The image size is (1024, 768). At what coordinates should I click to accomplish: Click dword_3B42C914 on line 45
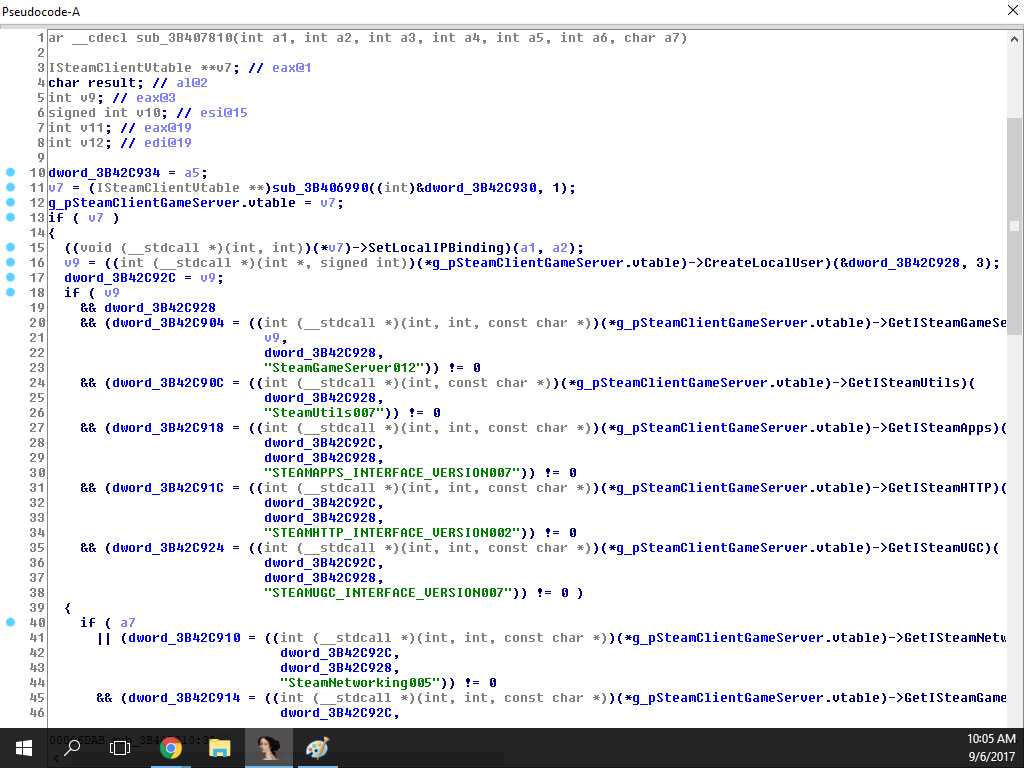(x=184, y=699)
